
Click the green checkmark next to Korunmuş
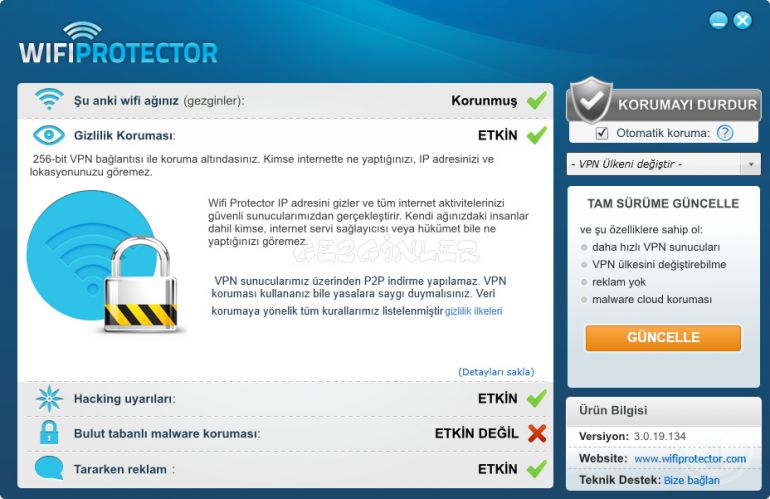coord(536,101)
